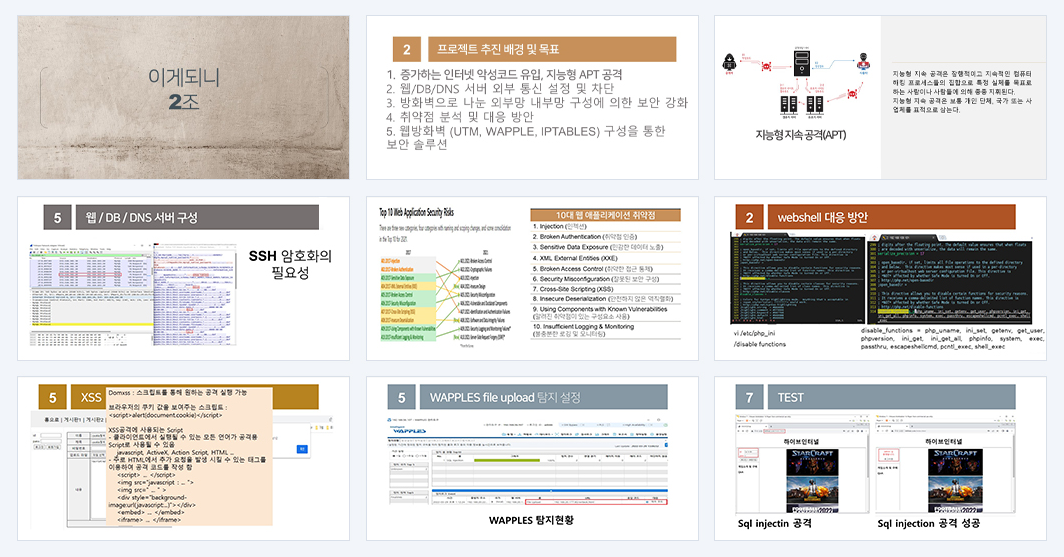Select the 웹 / DB / DNS 서버 구성 slide
This screenshot has width=1064, height=557.
point(183,278)
